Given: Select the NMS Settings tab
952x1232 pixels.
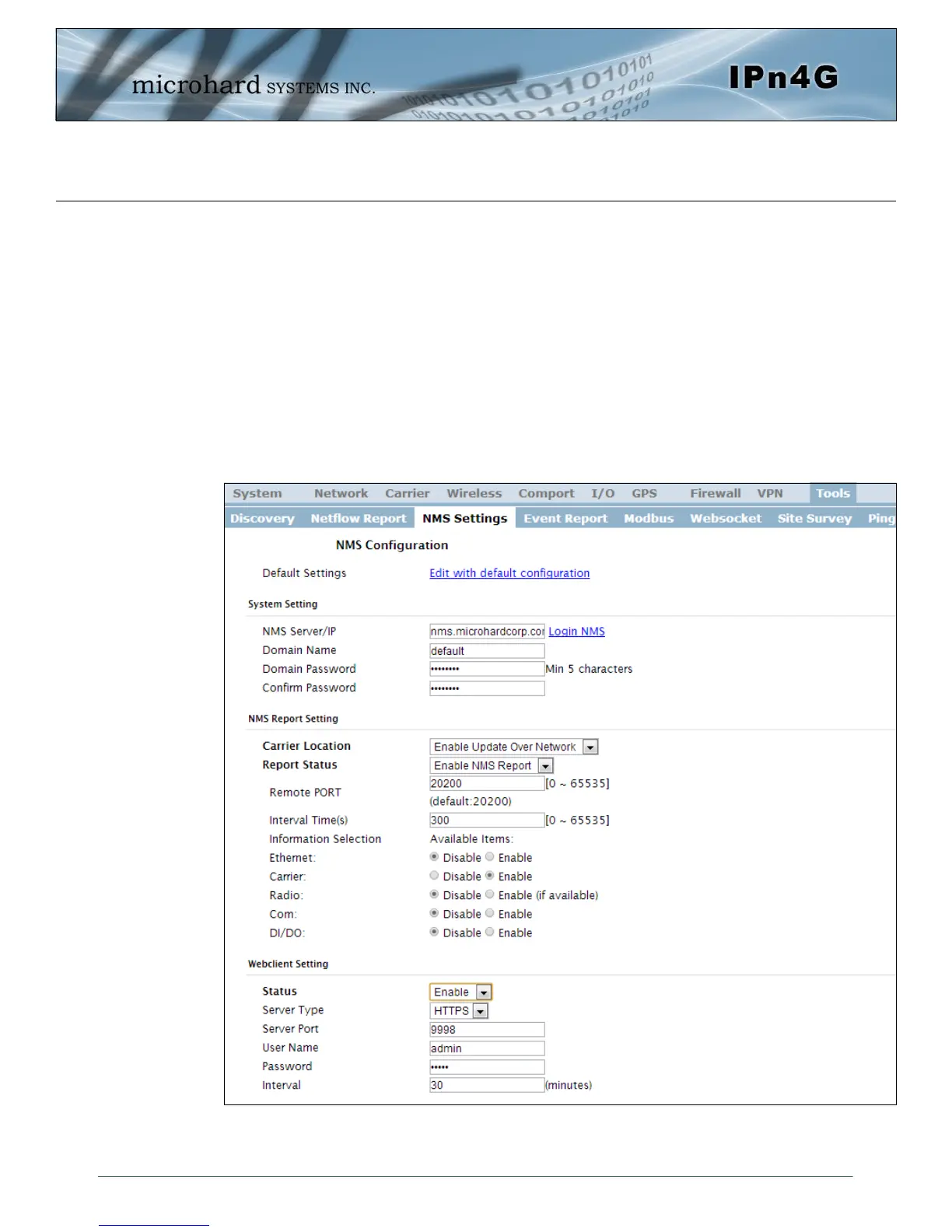Looking at the screenshot, I should 464,518.
